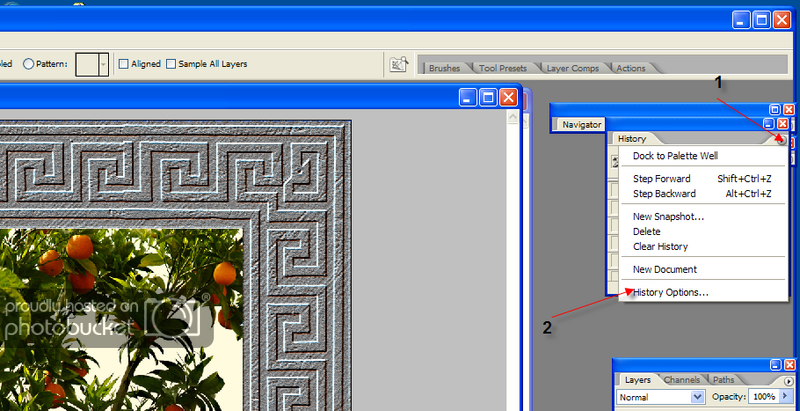The width and height of the screenshot is (800, 411).
Task: Minimize the History palette window
Action: tap(768, 124)
